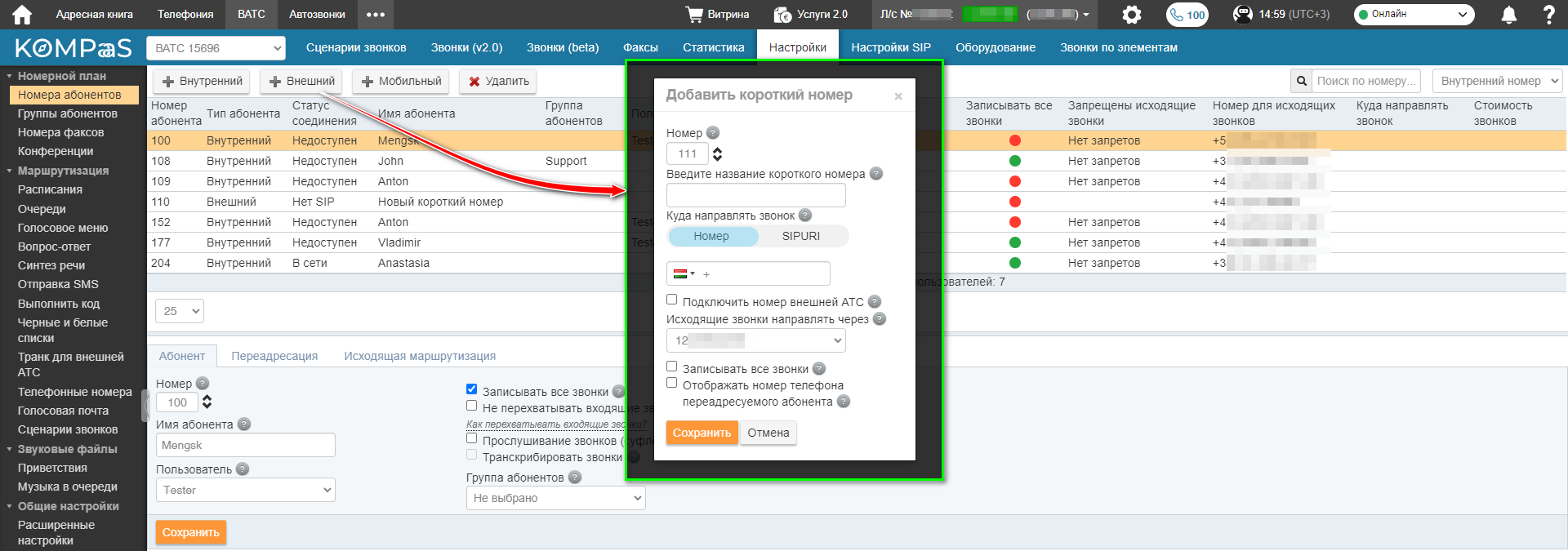Show help for короткого номера name field

click(876, 173)
